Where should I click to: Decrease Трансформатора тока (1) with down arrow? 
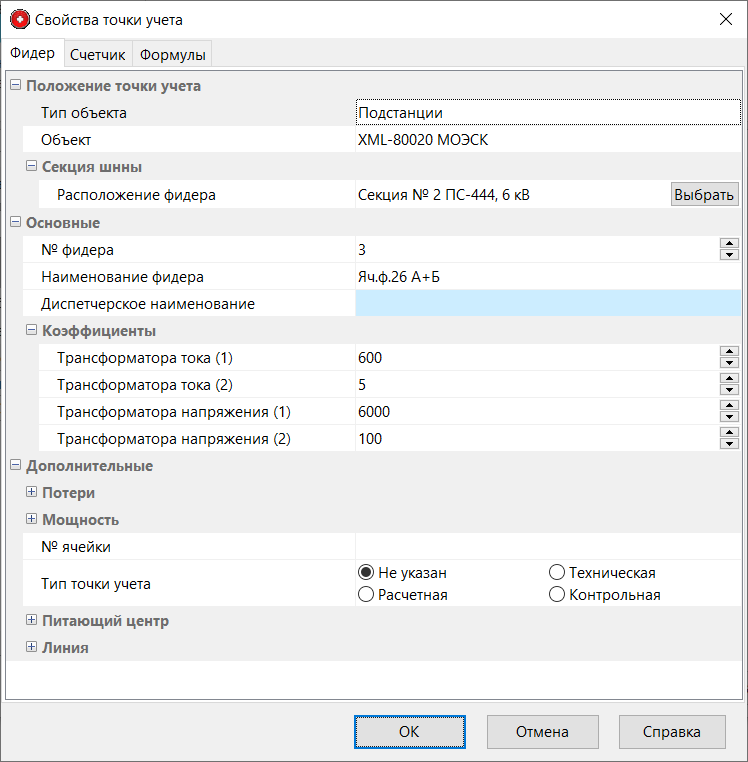click(x=729, y=363)
